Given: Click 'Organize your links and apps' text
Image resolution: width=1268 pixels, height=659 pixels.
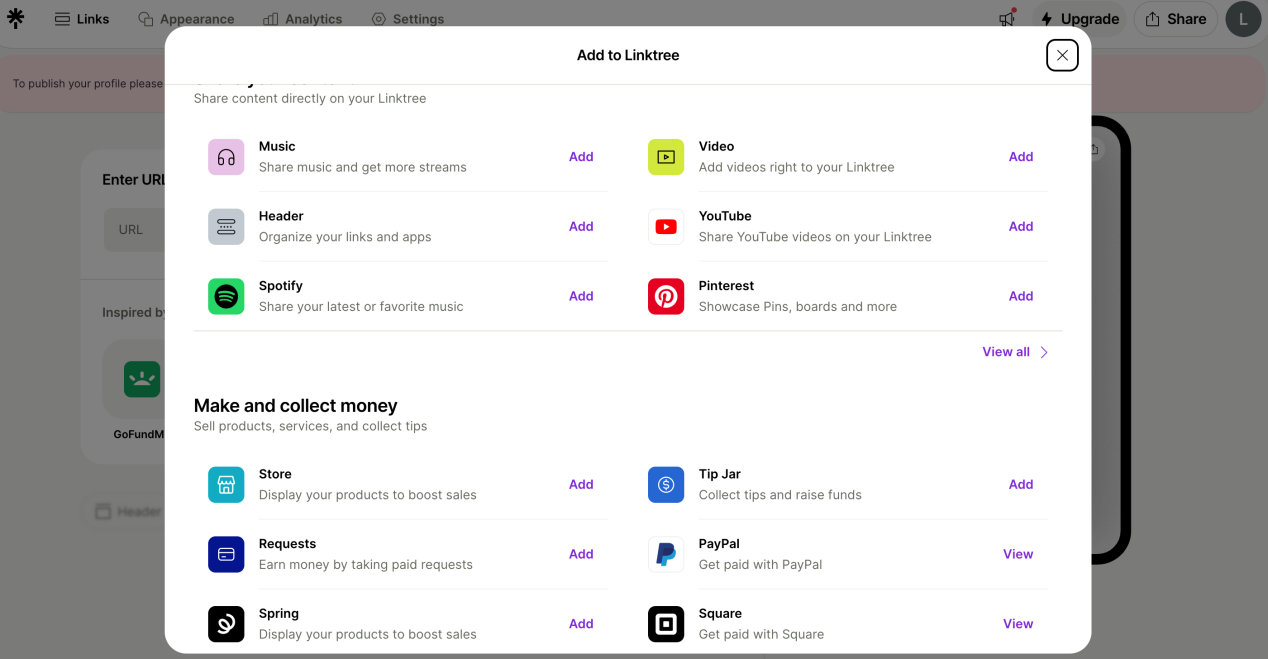Looking at the screenshot, I should tap(345, 237).
